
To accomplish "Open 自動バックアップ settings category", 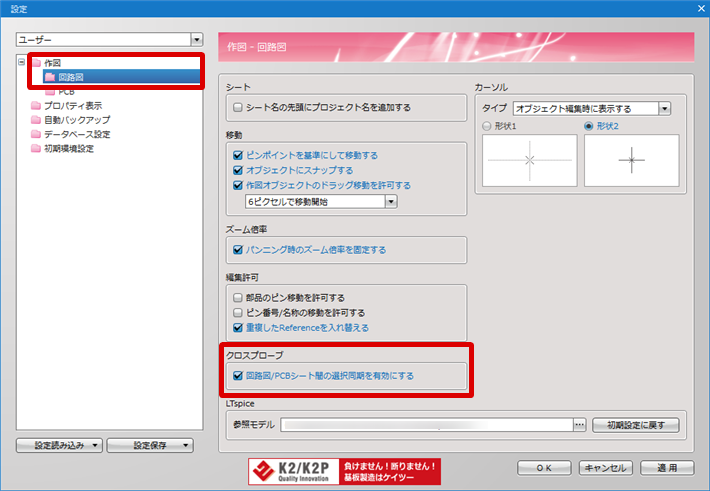I will tap(70, 120).
